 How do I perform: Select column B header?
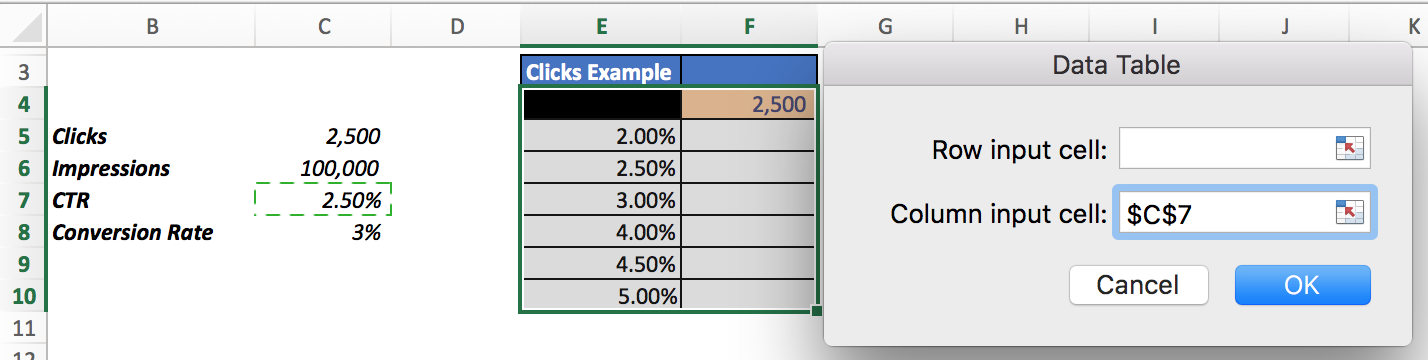click(151, 28)
